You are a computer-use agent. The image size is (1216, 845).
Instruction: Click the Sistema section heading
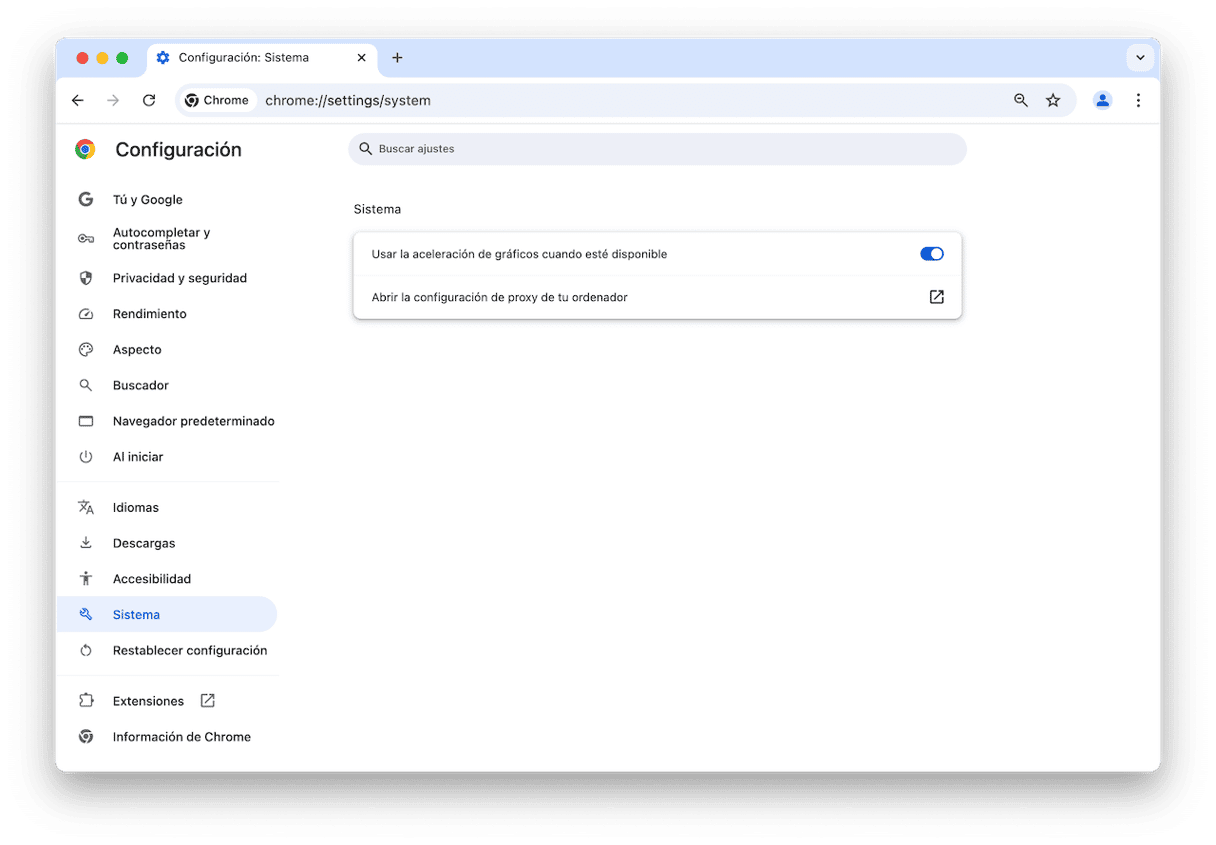coord(377,209)
